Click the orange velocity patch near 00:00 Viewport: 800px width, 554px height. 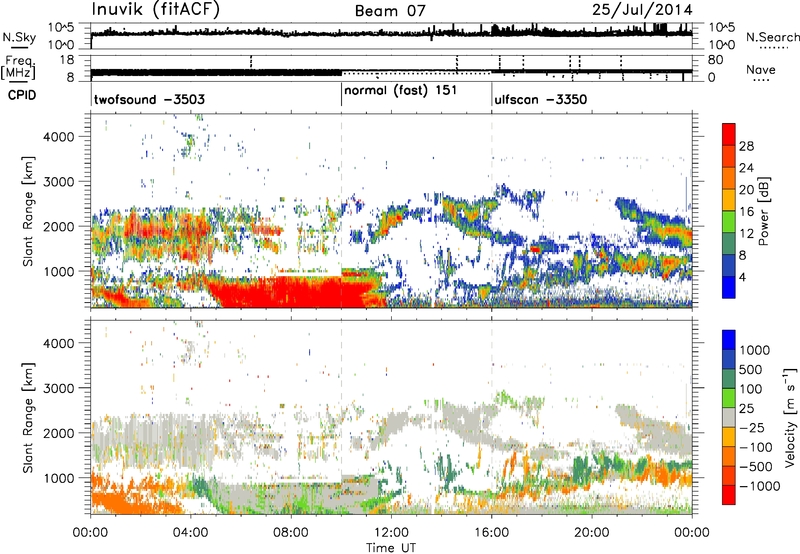[122, 500]
